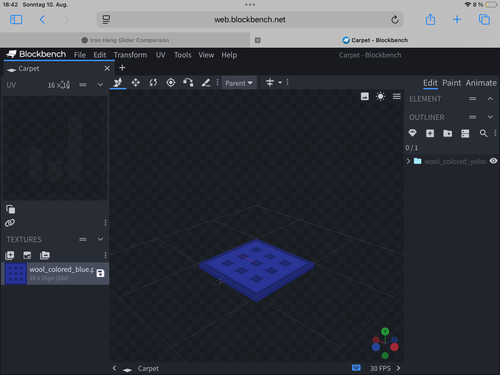500x375 pixels.
Task: Click keyboard icon in status bar
Action: (356, 368)
